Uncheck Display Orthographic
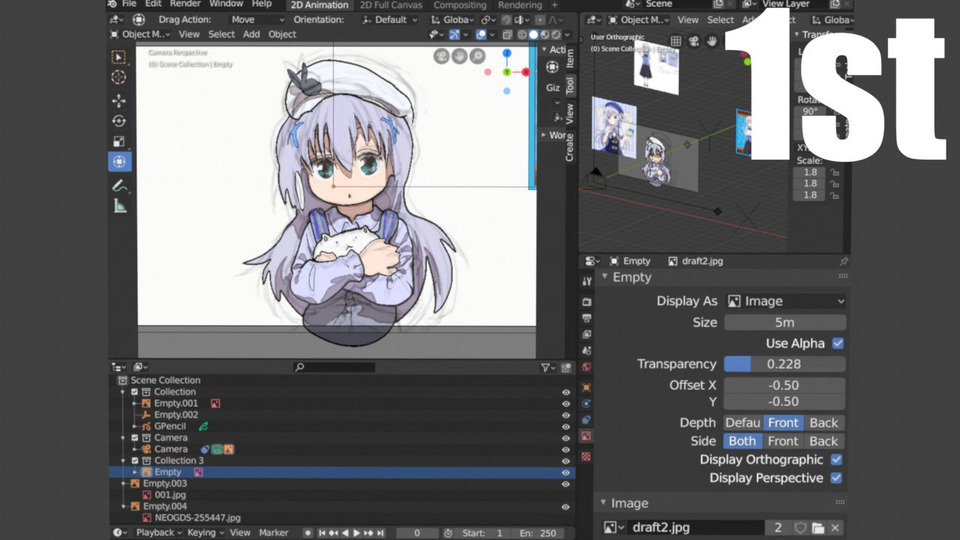This screenshot has height=540, width=960. [836, 459]
